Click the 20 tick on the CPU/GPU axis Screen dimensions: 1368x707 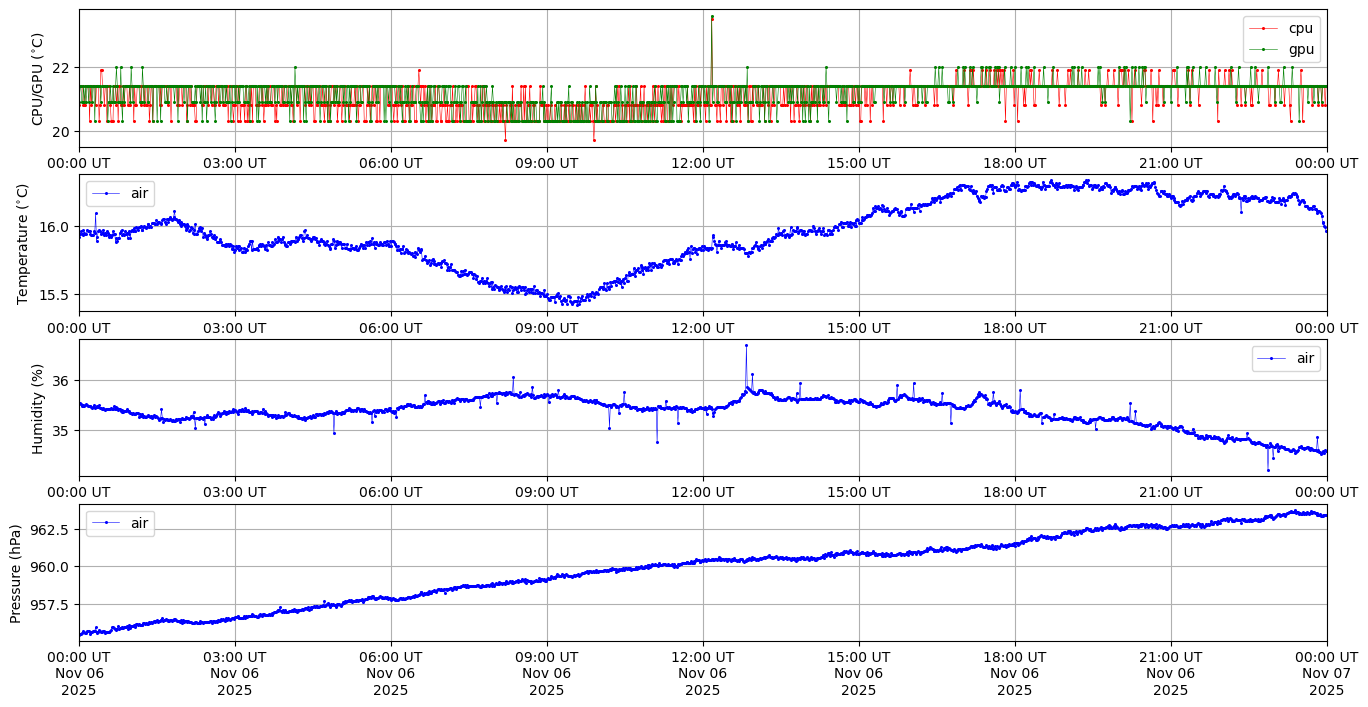(x=61, y=132)
